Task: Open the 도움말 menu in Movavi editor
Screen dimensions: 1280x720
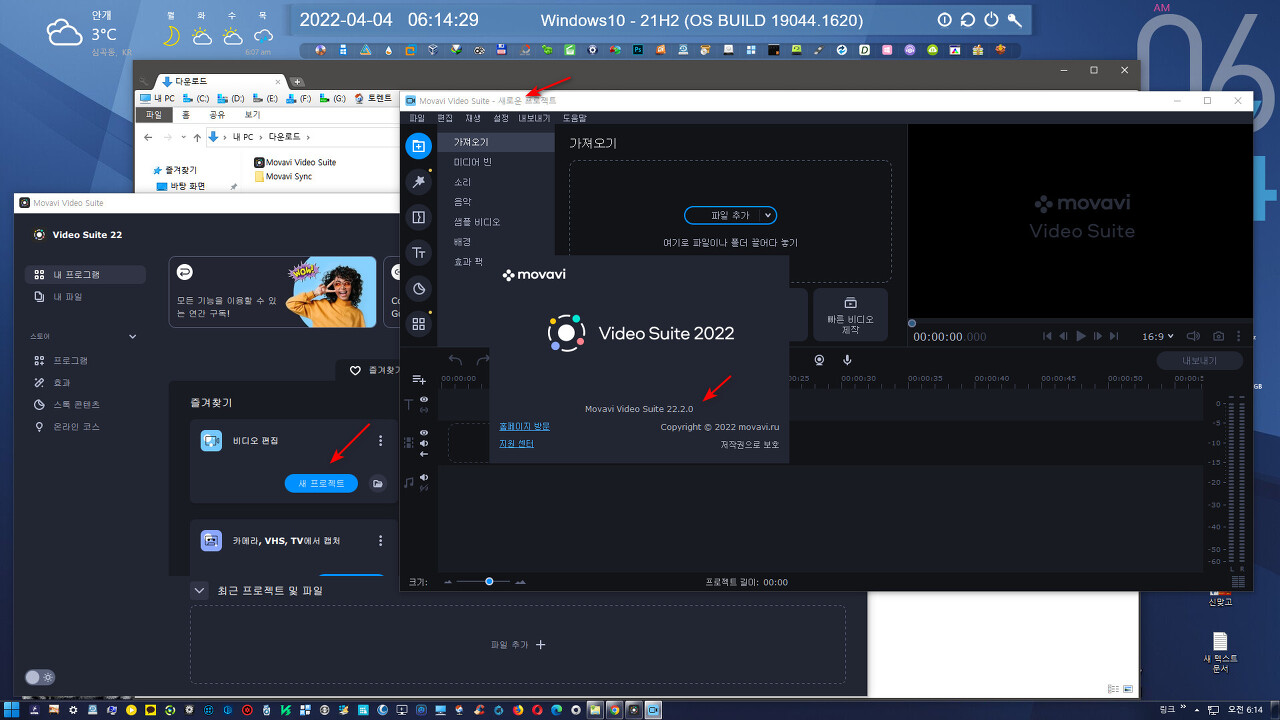Action: [574, 118]
